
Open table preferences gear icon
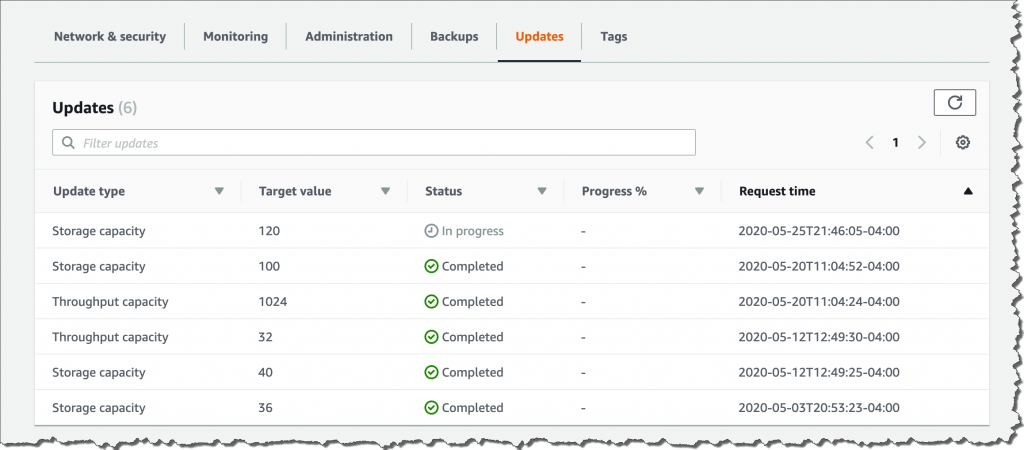(962, 143)
